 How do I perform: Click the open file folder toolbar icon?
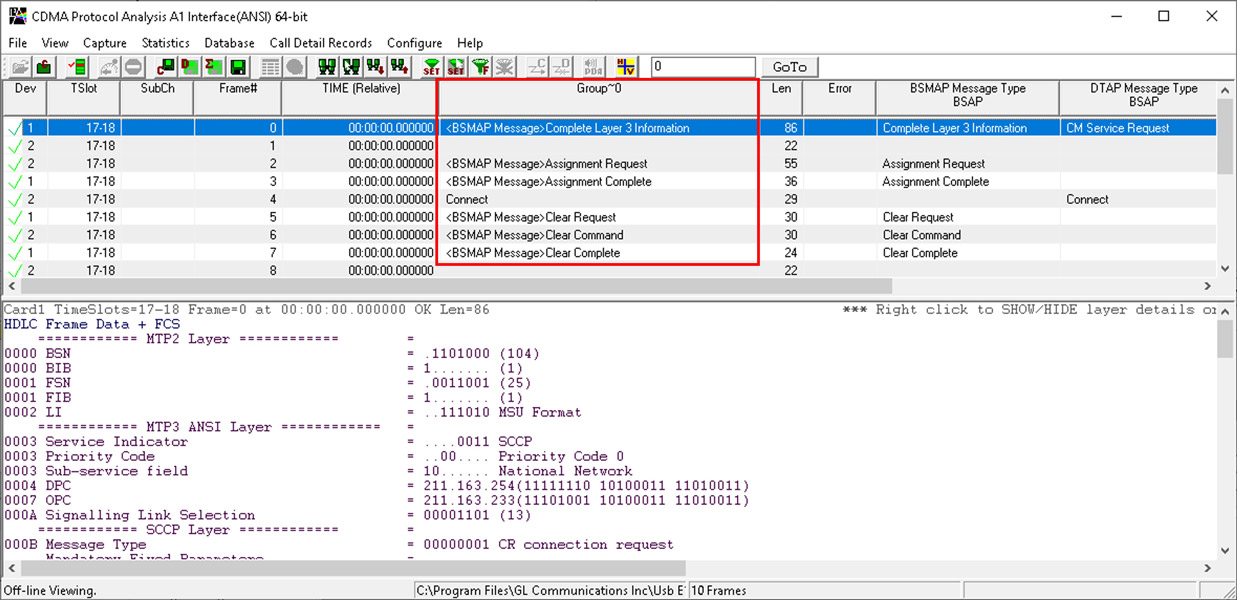[21, 67]
